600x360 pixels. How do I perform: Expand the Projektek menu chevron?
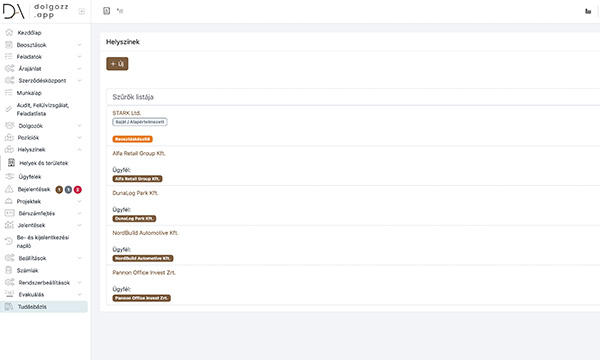[x=79, y=201]
